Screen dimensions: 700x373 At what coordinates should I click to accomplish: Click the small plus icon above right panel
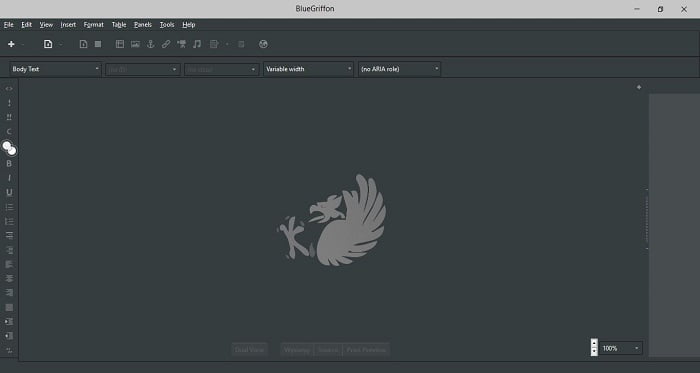(639, 87)
